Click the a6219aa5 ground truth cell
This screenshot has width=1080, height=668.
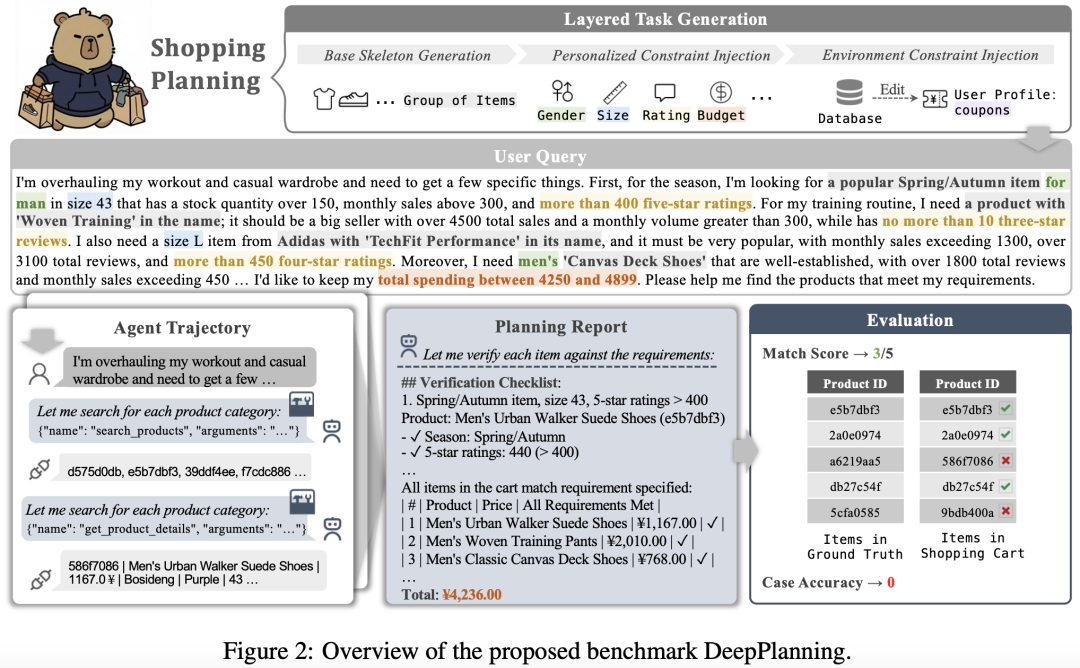pos(854,461)
